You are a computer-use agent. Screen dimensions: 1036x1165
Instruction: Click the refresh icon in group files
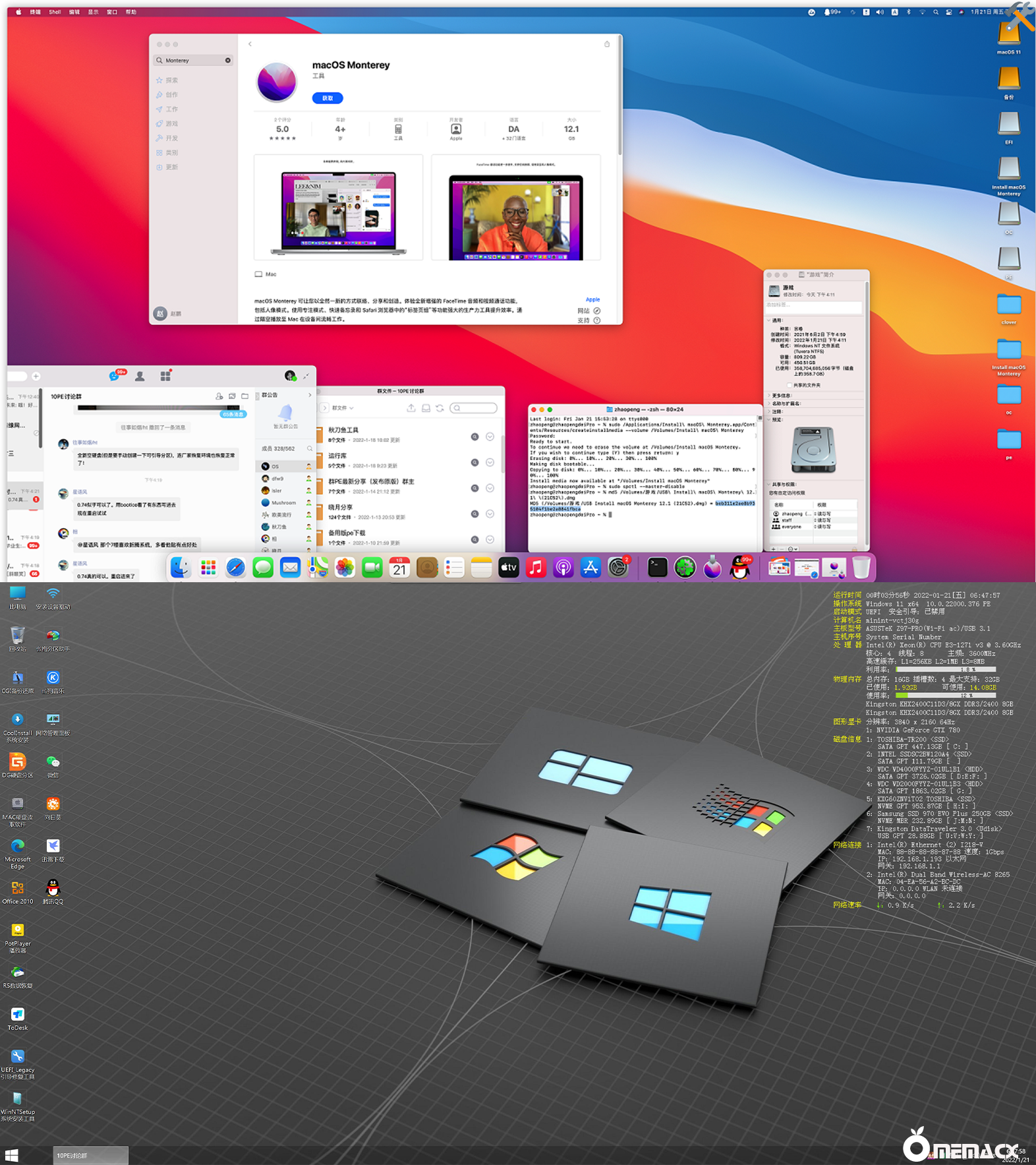point(440,408)
